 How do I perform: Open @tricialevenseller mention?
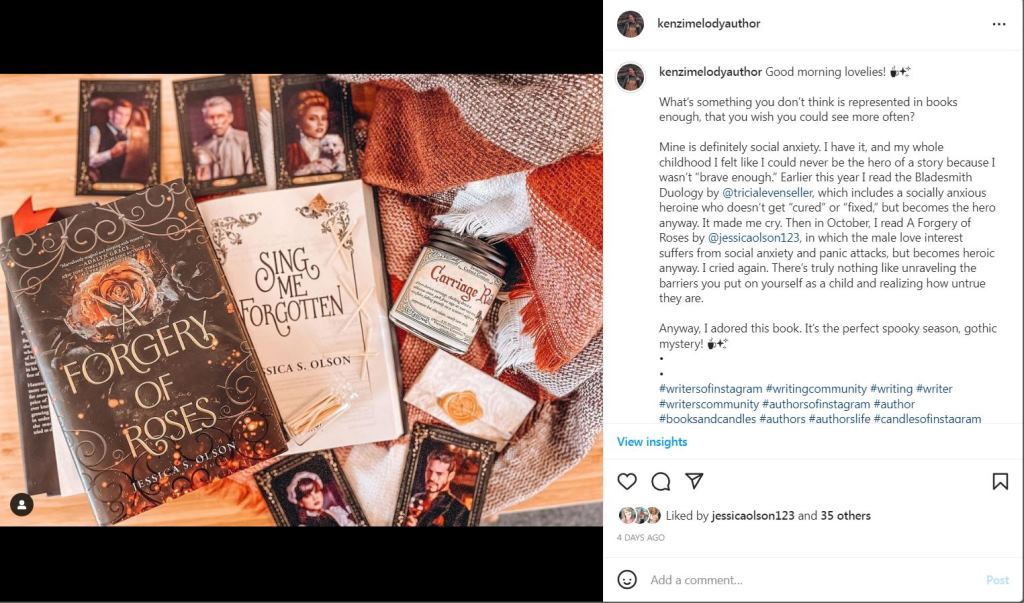(767, 193)
